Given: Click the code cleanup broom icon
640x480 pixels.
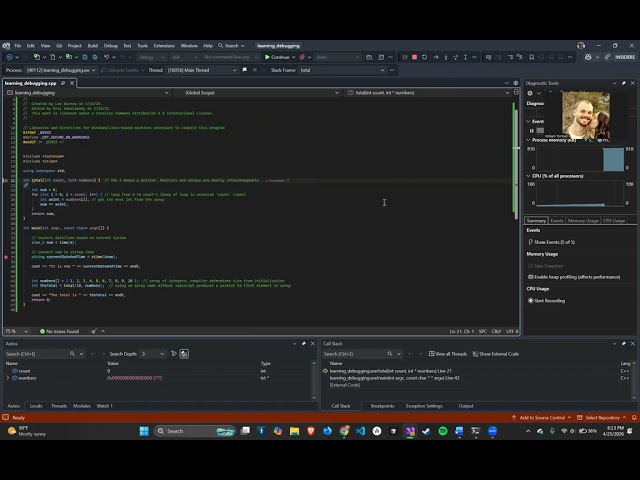Looking at the screenshot, I should [93, 331].
